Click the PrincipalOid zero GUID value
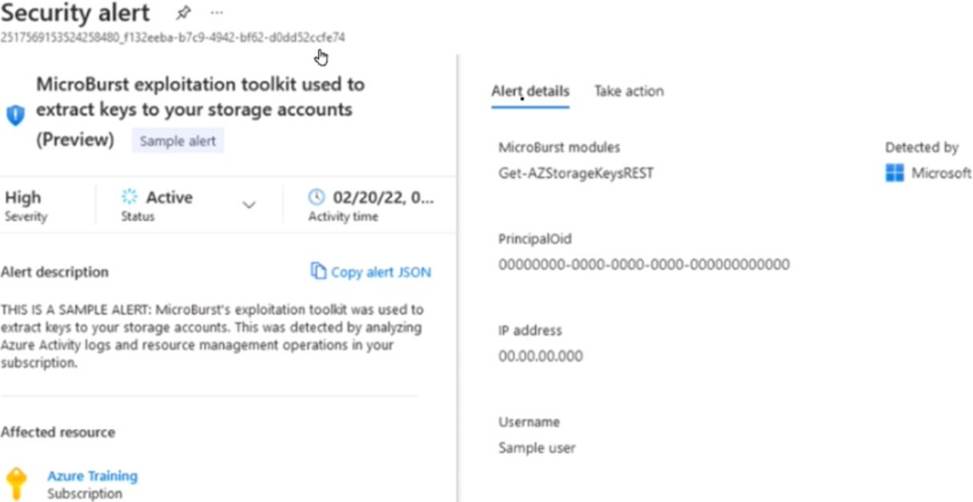The image size is (973, 502). click(x=644, y=265)
